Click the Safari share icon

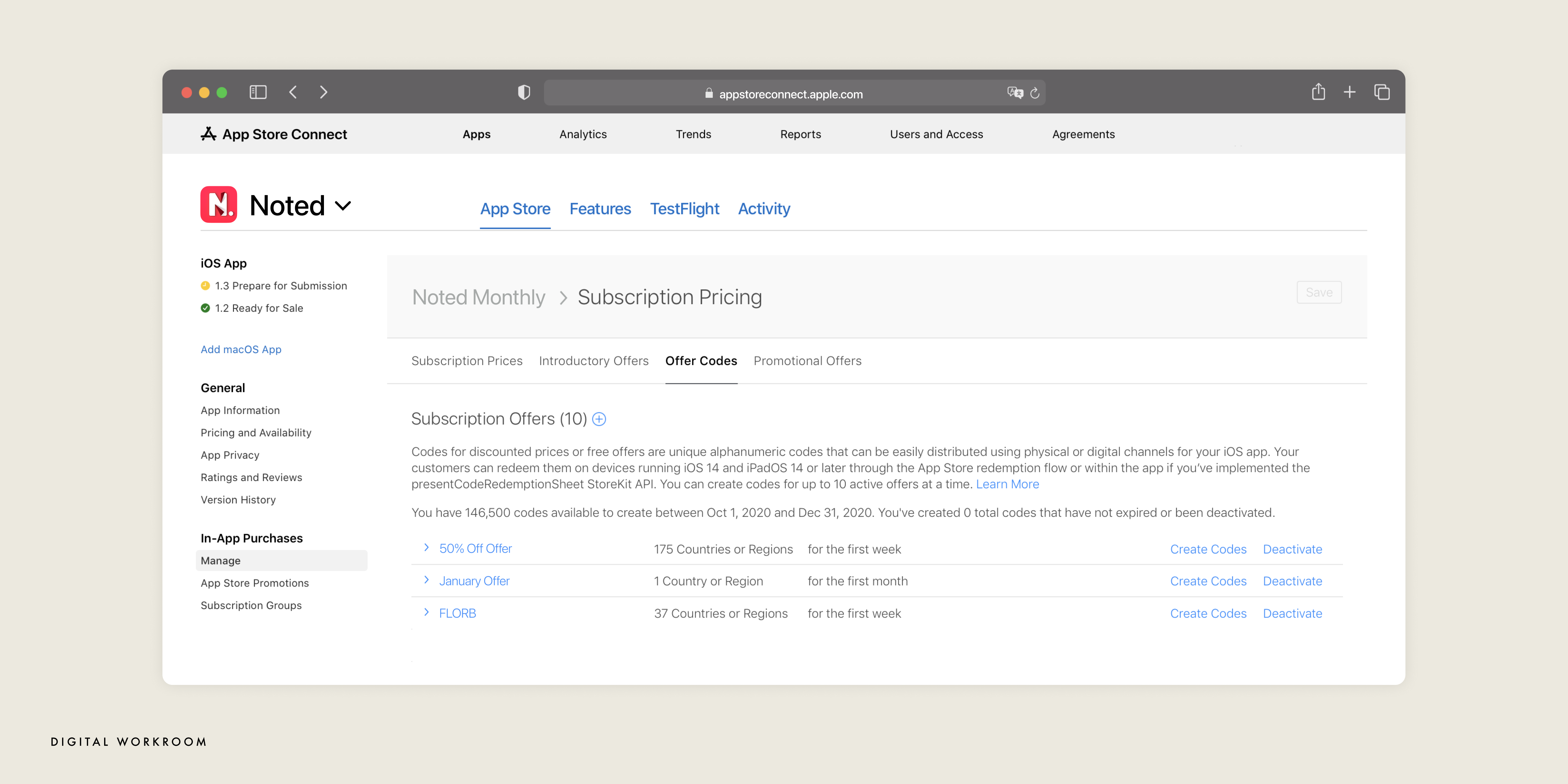(1318, 92)
